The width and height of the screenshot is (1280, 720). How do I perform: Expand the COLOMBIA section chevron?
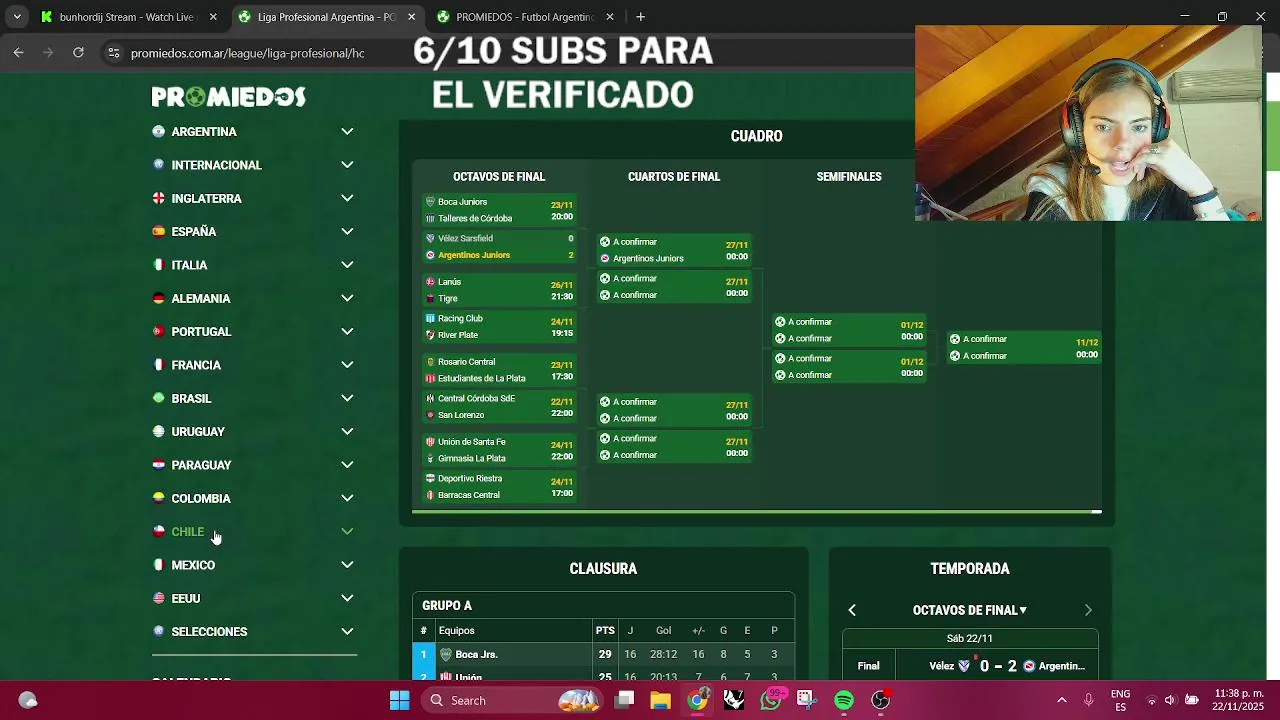pos(347,498)
